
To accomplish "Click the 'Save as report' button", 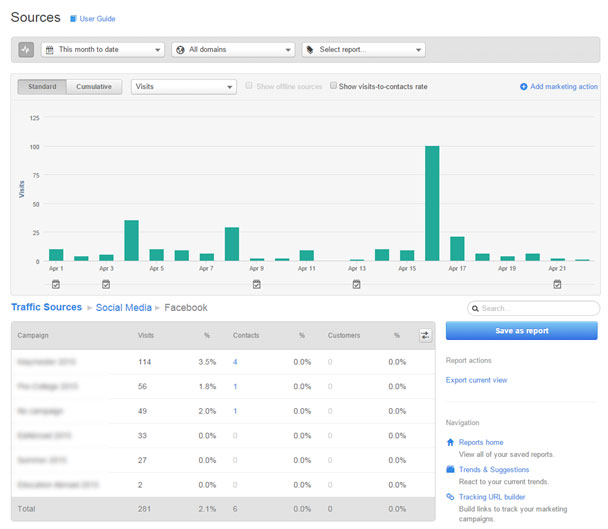I will click(522, 331).
